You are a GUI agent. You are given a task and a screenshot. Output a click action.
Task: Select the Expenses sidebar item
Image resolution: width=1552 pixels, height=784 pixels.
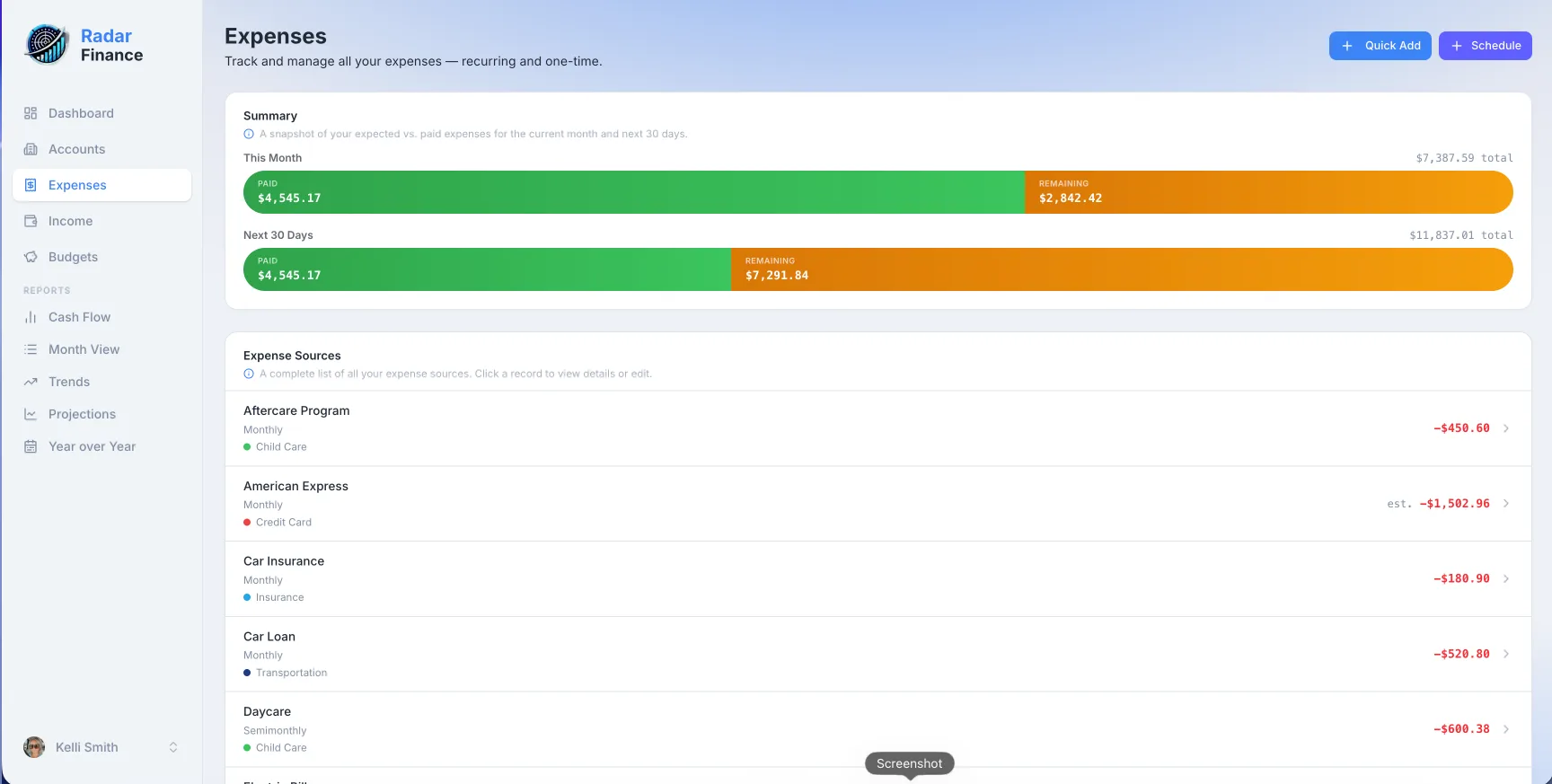click(x=101, y=185)
